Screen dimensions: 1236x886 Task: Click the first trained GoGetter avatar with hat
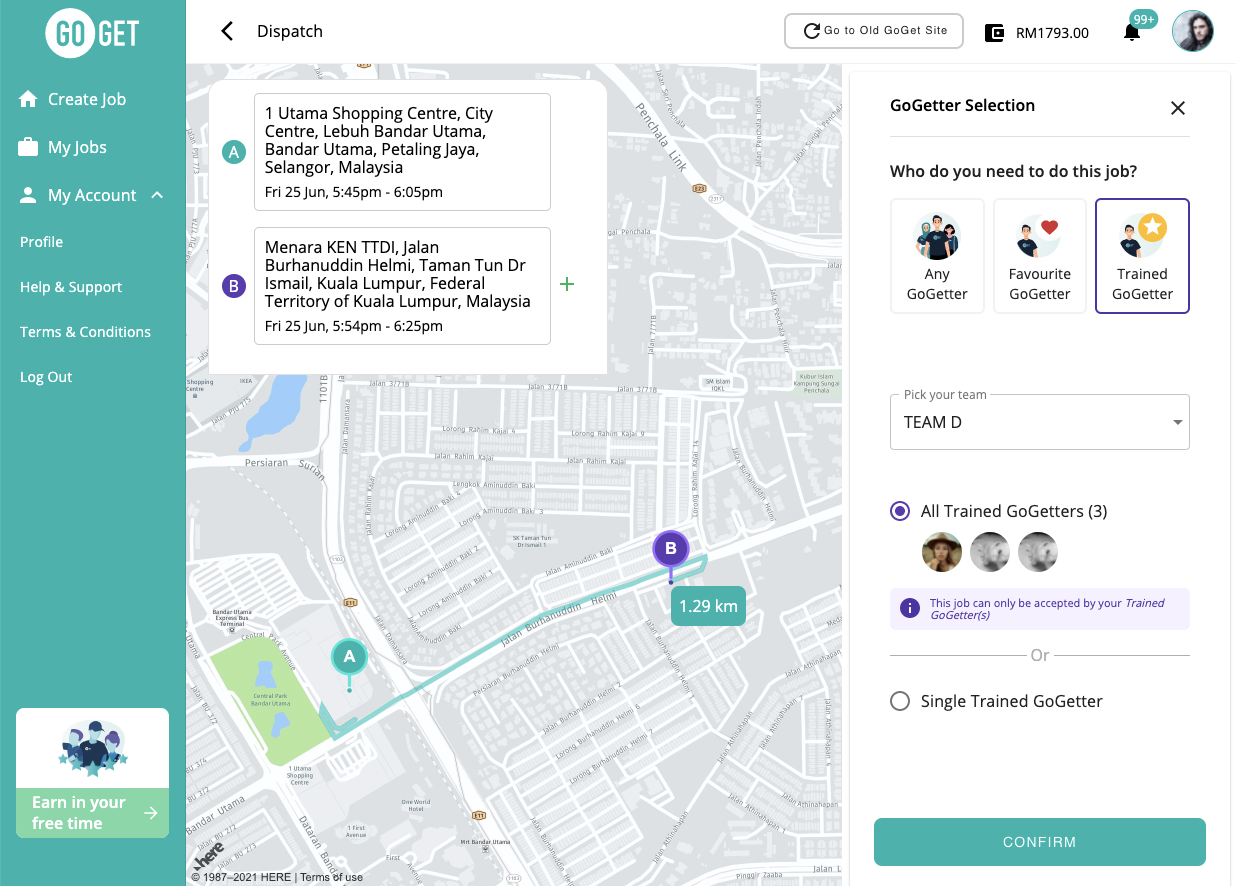click(x=942, y=552)
